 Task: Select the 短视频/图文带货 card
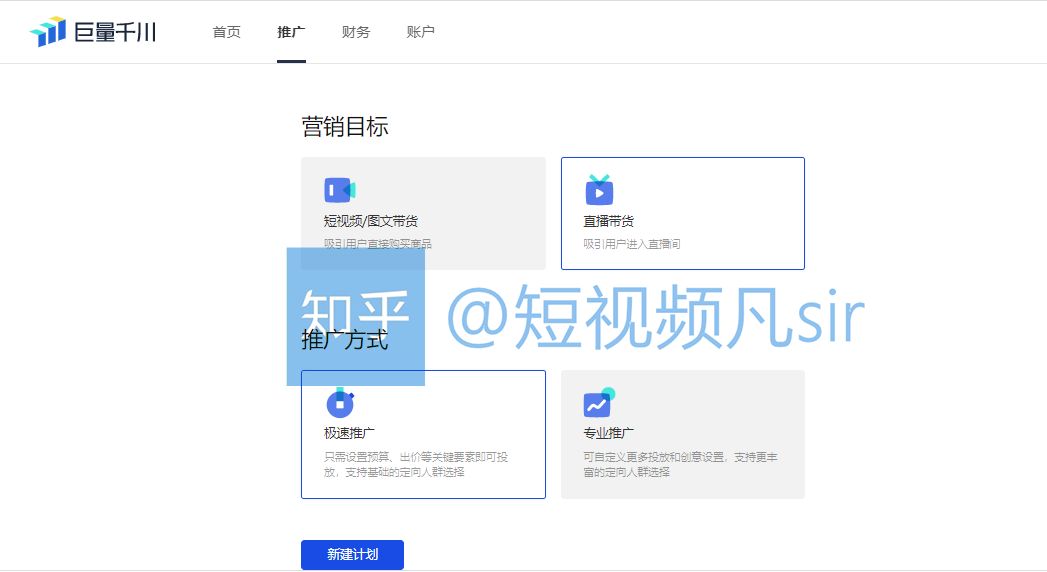[x=423, y=214]
